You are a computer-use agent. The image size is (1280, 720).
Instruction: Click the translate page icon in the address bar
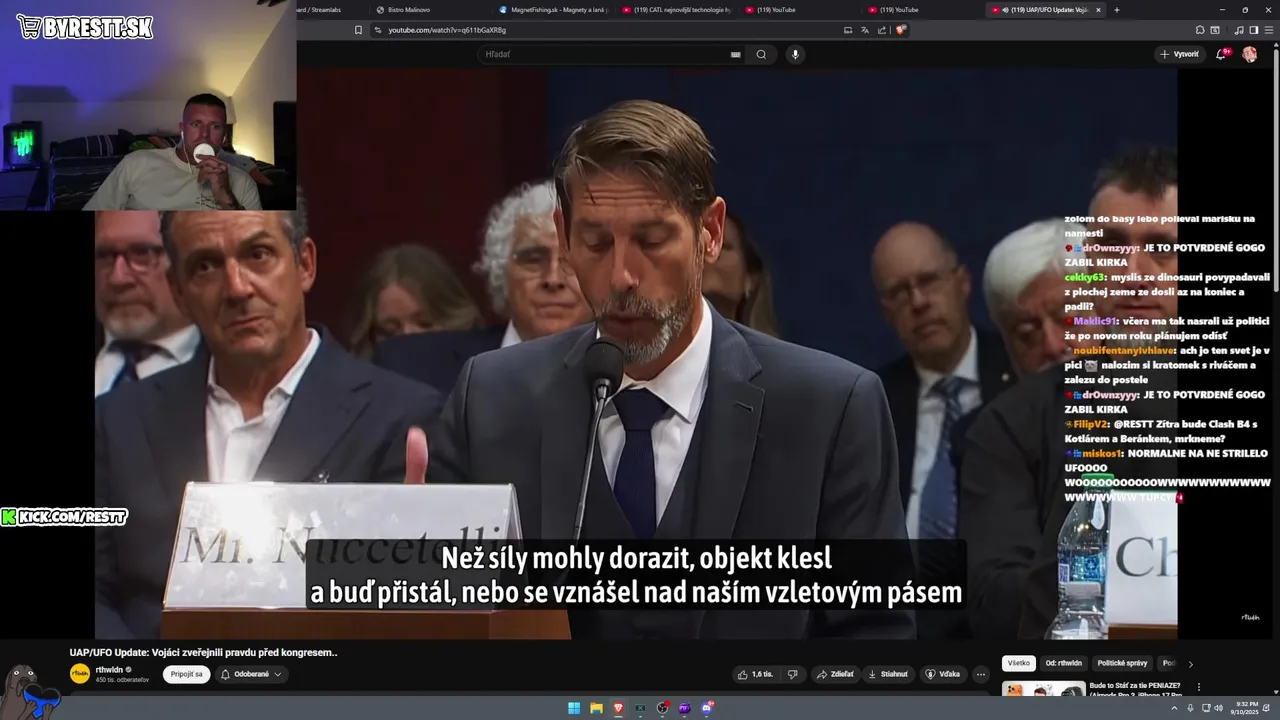click(865, 30)
